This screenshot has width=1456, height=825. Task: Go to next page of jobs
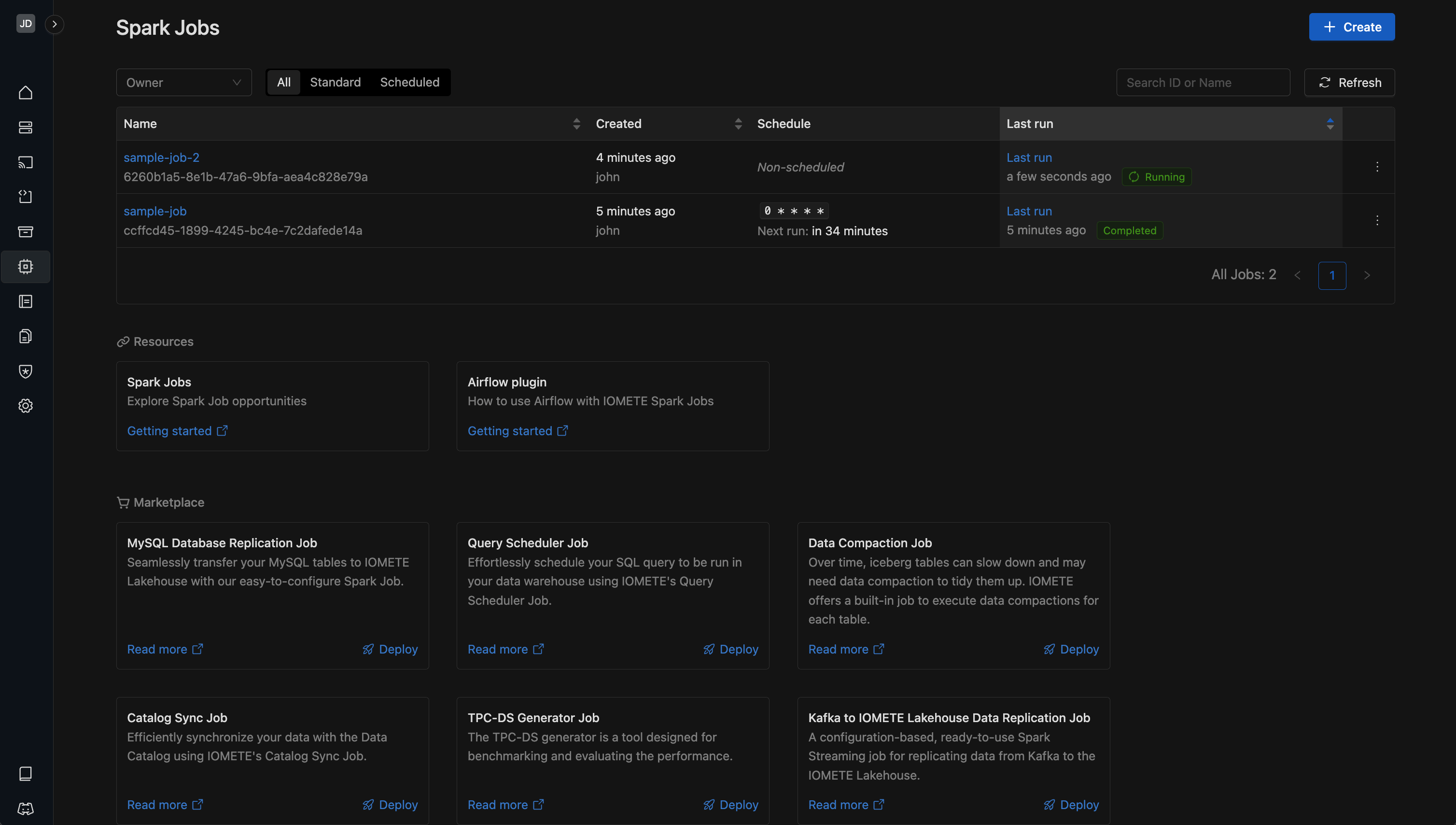(x=1367, y=275)
